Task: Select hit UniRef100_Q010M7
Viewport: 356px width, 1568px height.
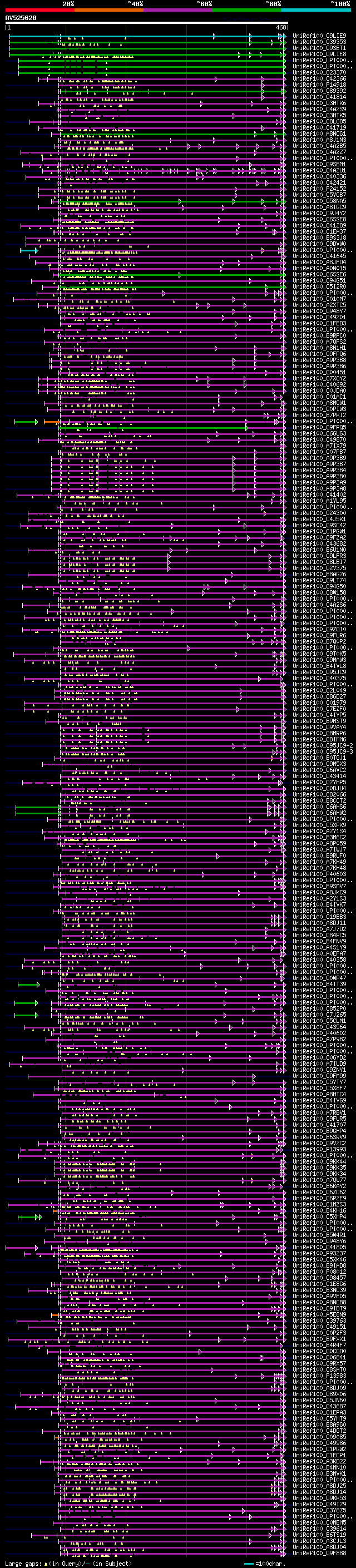Action: [x=319, y=299]
